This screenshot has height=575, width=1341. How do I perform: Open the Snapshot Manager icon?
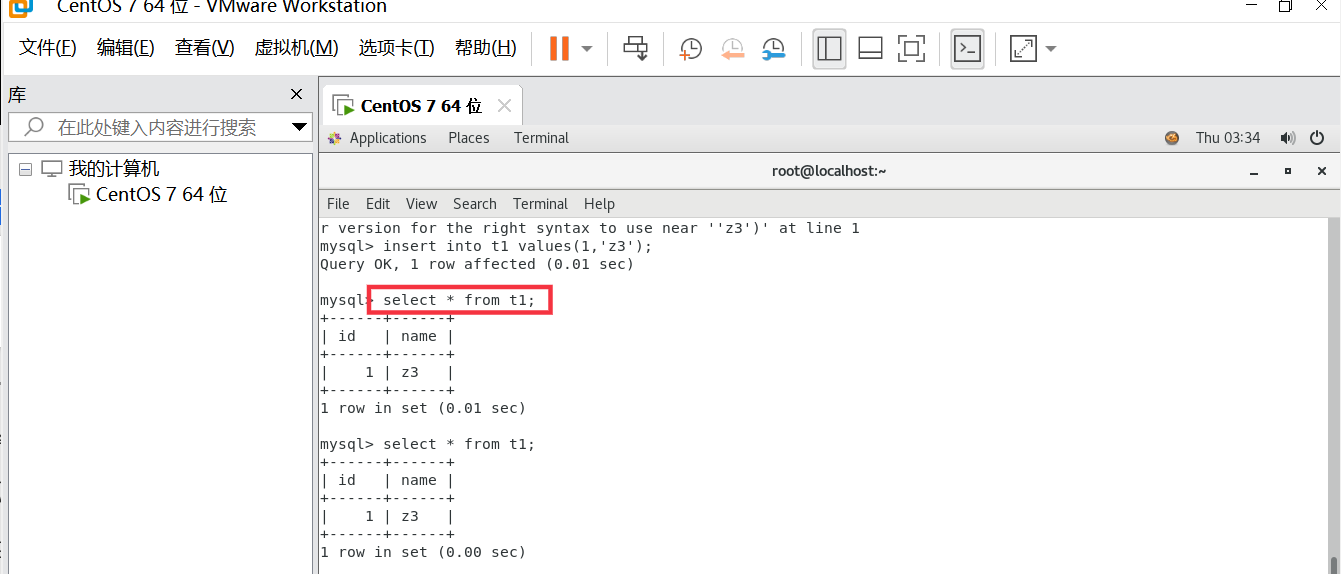click(774, 48)
